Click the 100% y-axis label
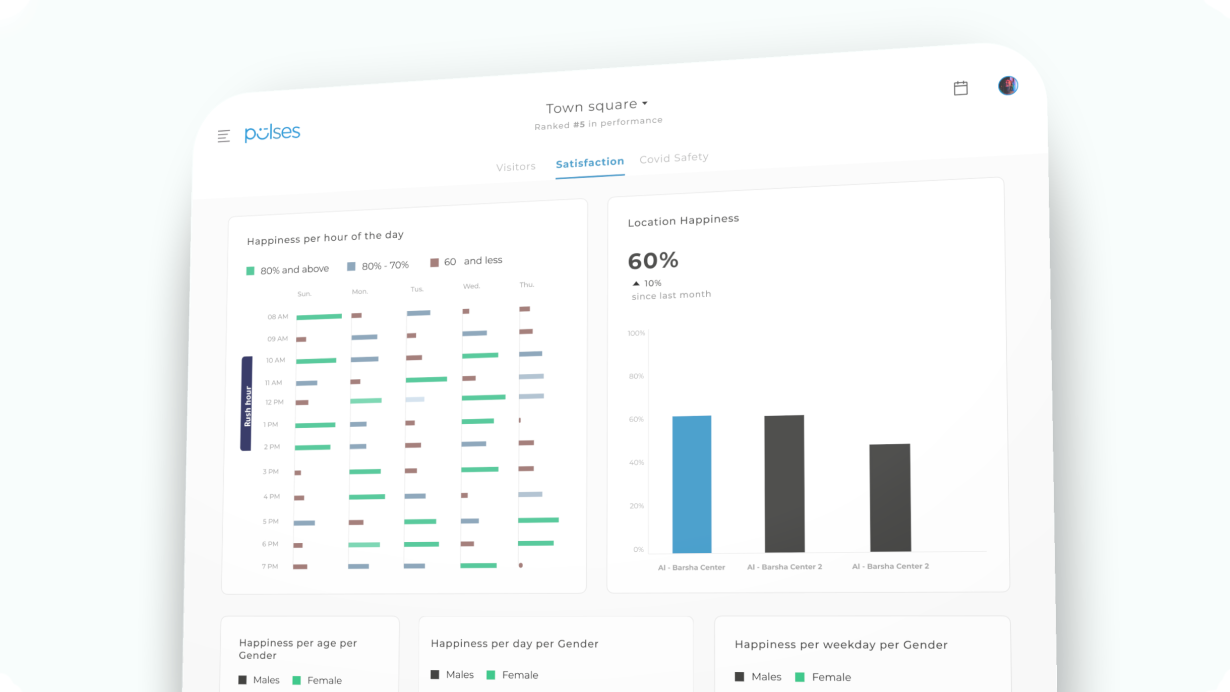 tap(636, 333)
